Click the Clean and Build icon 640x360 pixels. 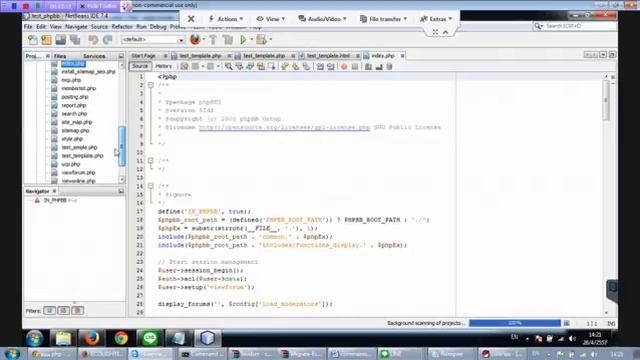pos(228,40)
